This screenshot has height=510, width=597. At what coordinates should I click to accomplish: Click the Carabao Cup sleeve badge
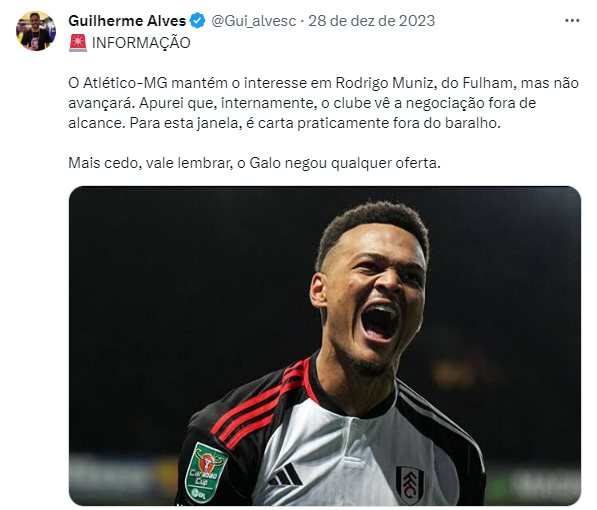[x=205, y=472]
